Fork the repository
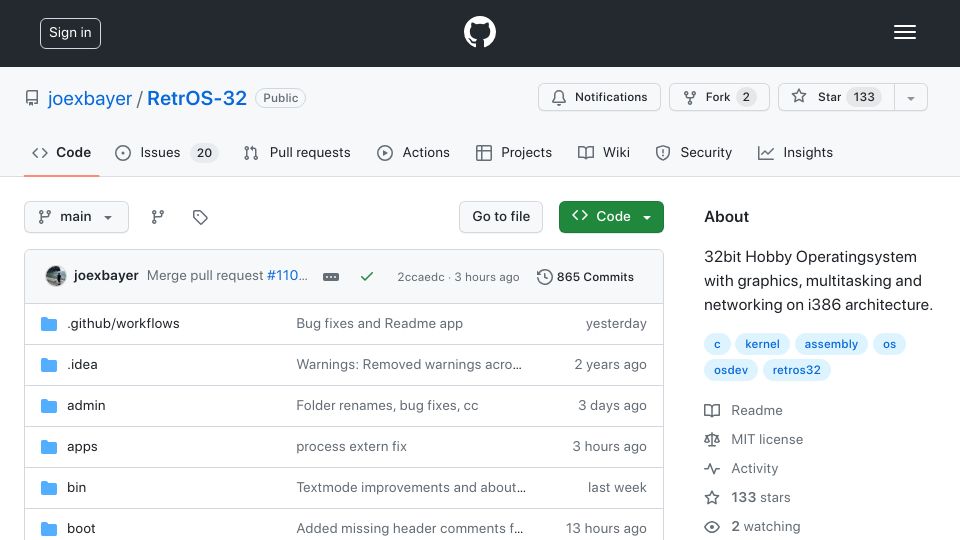The height and width of the screenshot is (540, 960). click(719, 97)
